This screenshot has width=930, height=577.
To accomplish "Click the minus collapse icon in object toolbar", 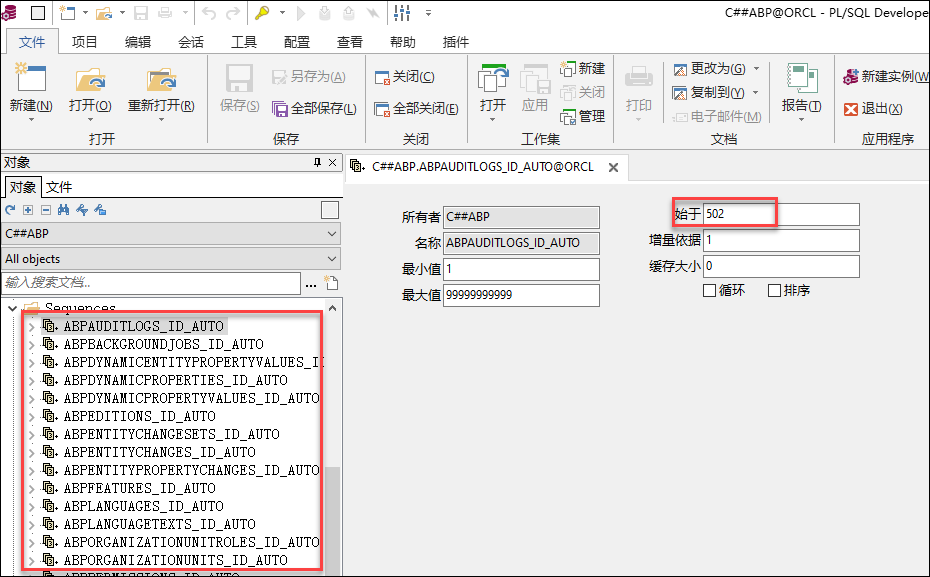I will 46,210.
